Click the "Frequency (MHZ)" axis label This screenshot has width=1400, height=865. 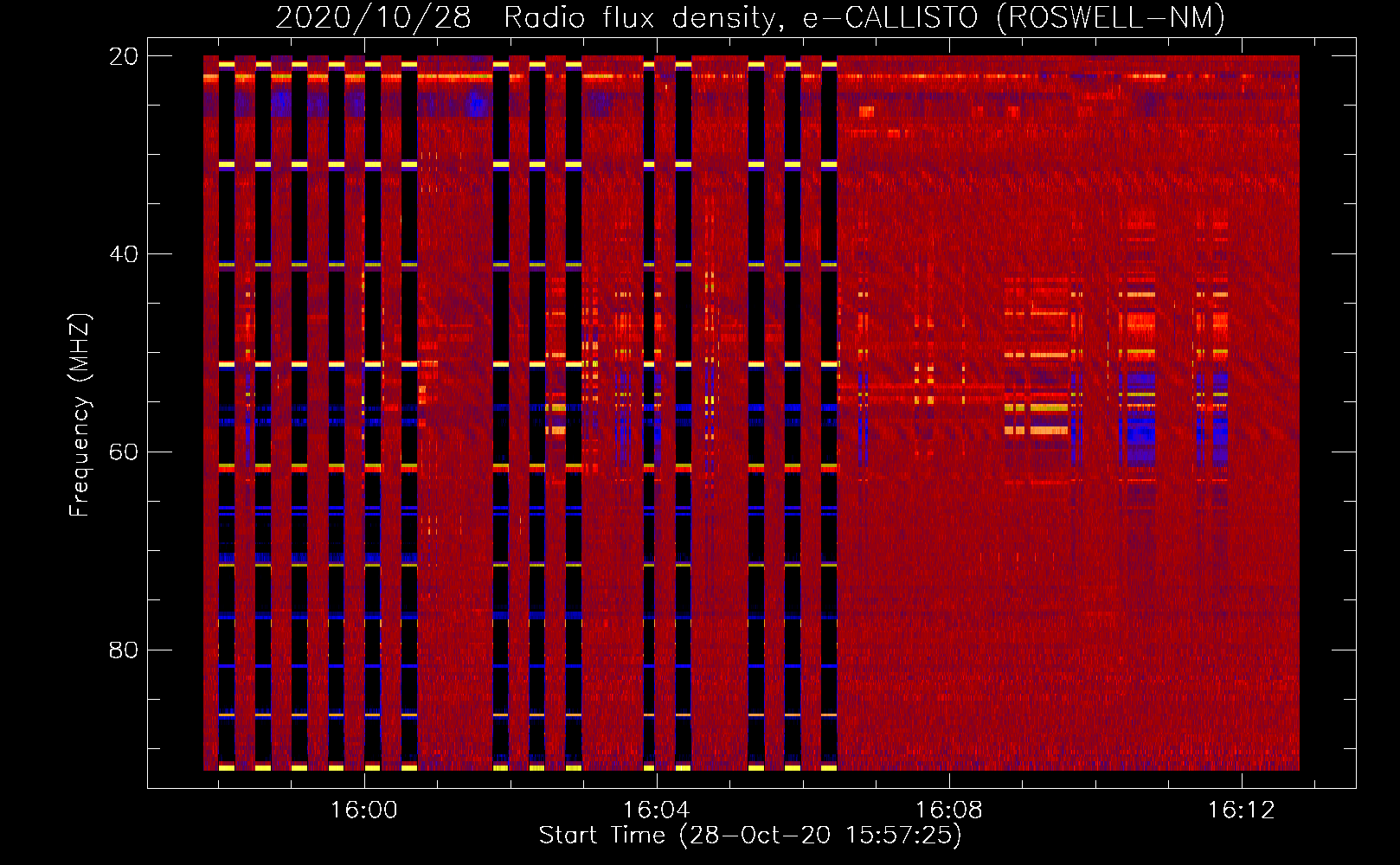tap(80, 415)
